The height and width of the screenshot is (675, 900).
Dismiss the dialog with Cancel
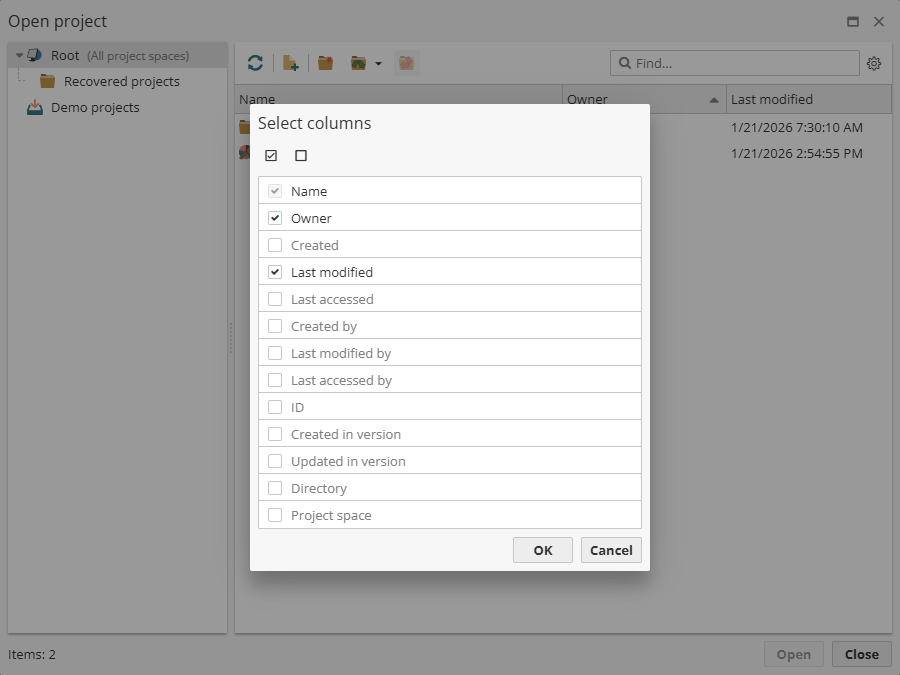tap(611, 550)
